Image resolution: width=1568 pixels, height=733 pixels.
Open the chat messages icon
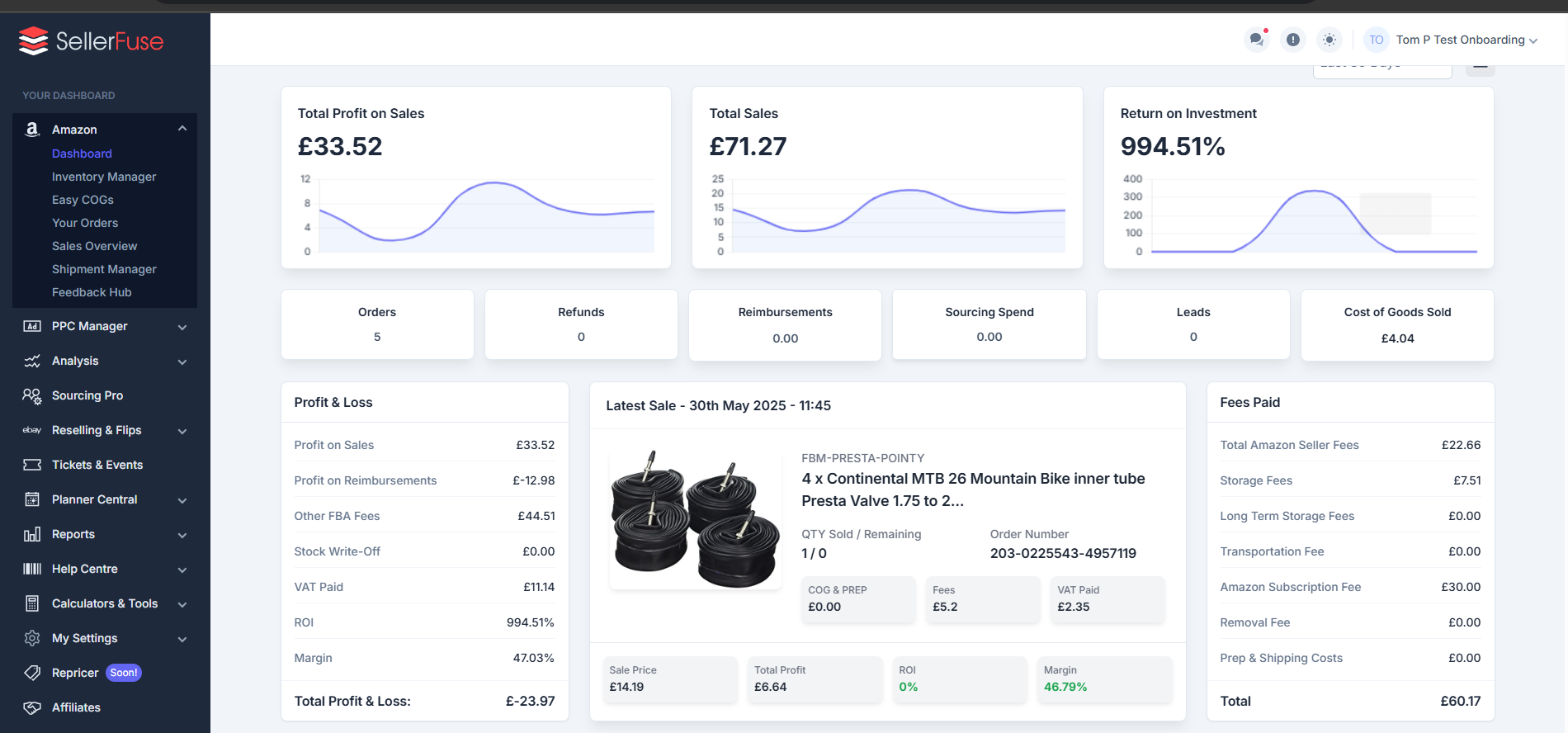coord(1256,40)
